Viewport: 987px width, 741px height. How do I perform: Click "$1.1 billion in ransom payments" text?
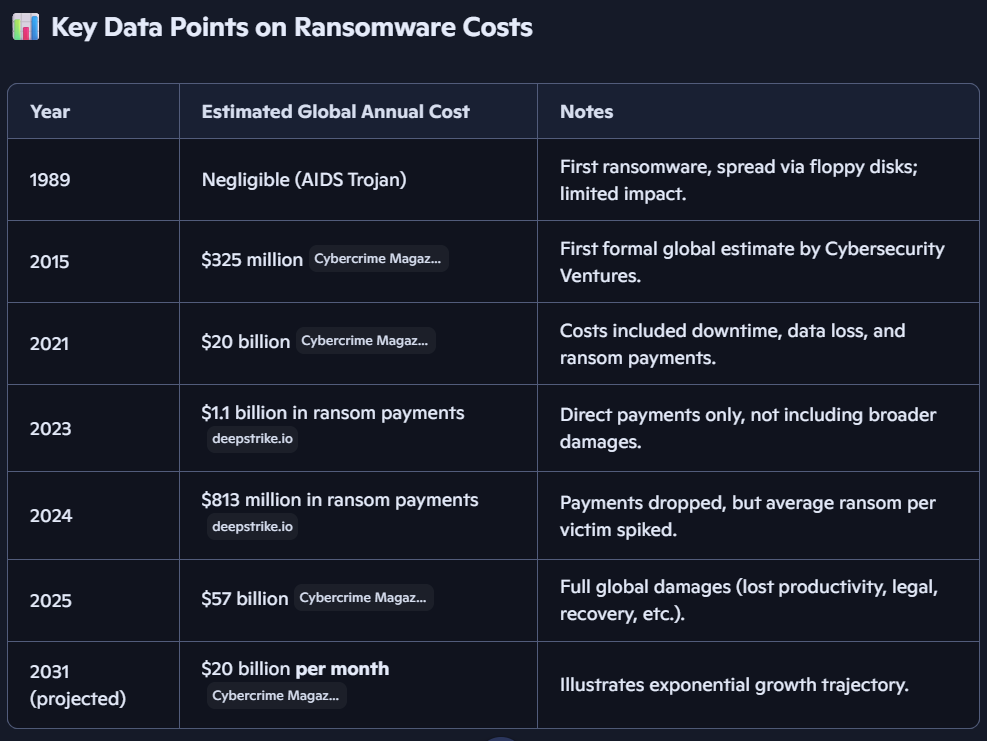pos(333,413)
